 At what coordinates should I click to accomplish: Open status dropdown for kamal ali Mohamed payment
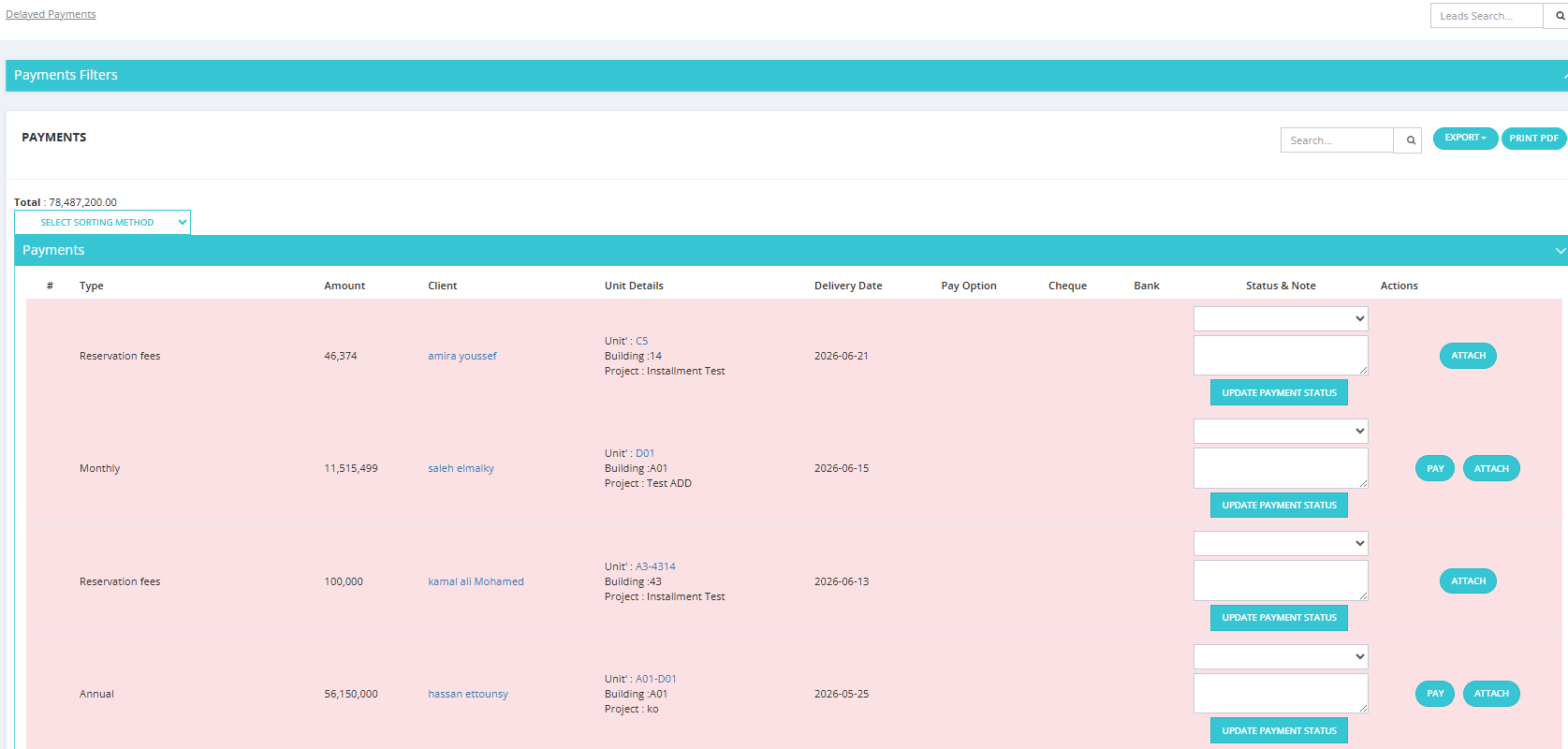(1281, 544)
